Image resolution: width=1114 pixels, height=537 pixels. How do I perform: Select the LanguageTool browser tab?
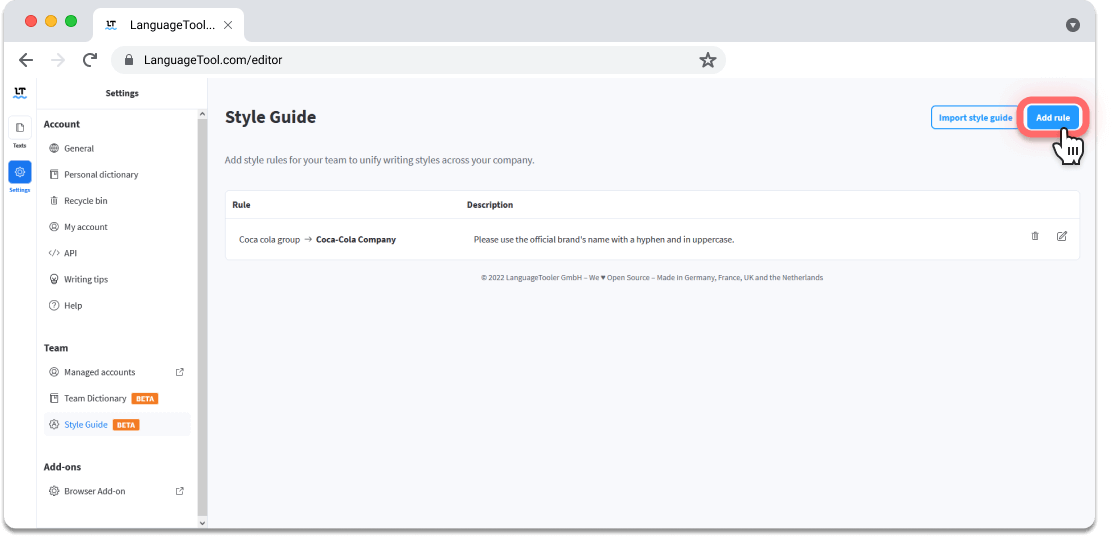coord(169,25)
